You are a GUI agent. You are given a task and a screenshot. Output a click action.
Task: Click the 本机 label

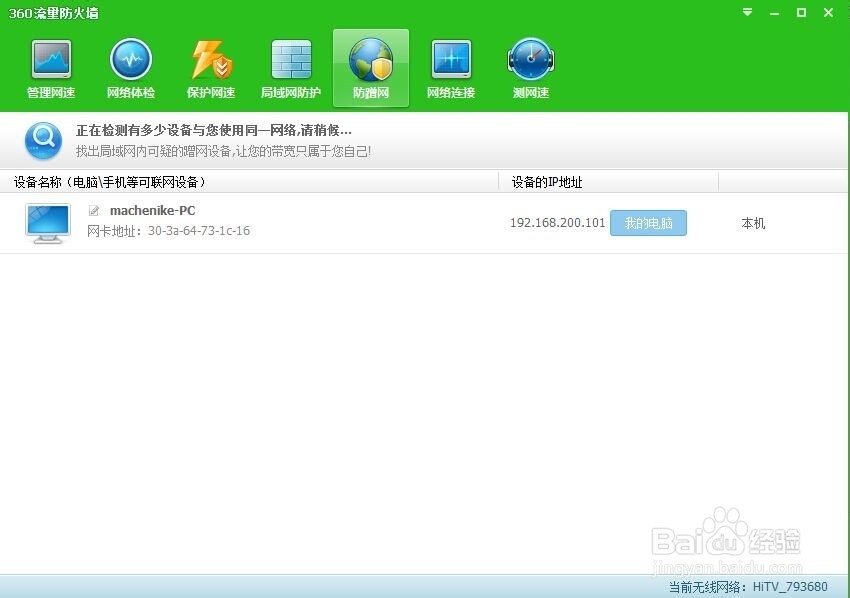tap(752, 223)
